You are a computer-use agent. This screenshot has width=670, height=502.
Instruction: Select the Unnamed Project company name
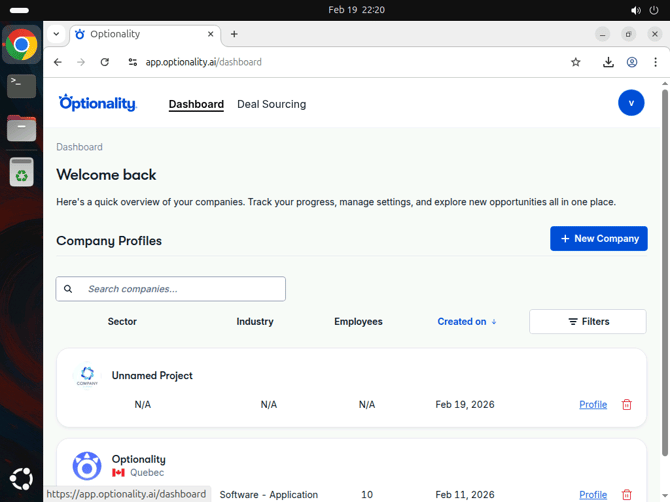pos(152,376)
